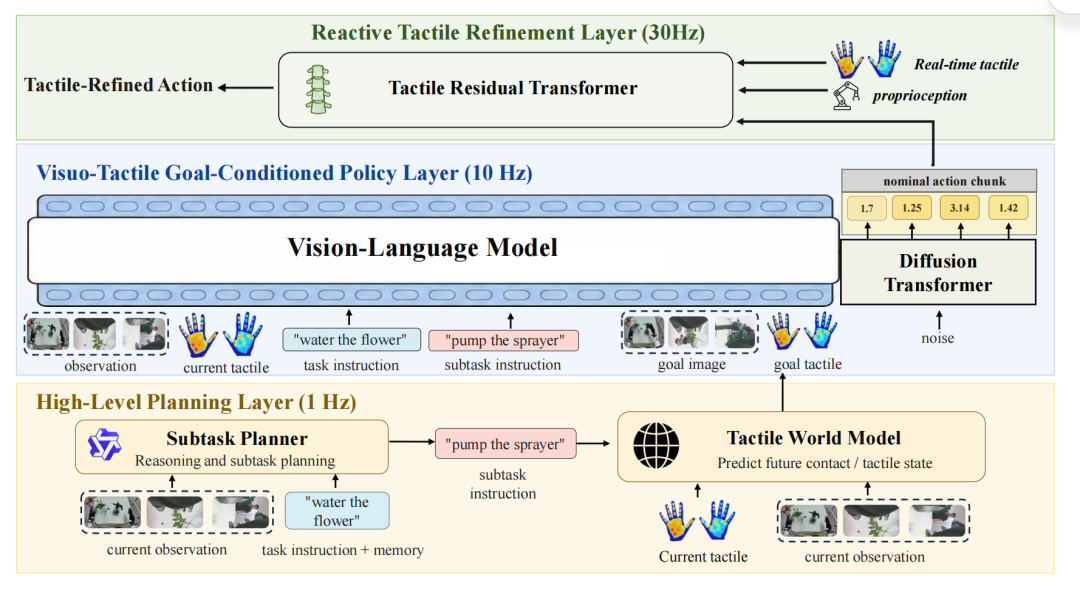1080x592 pixels.
Task: Click the Diffusion Transformer block
Action: (x=938, y=272)
